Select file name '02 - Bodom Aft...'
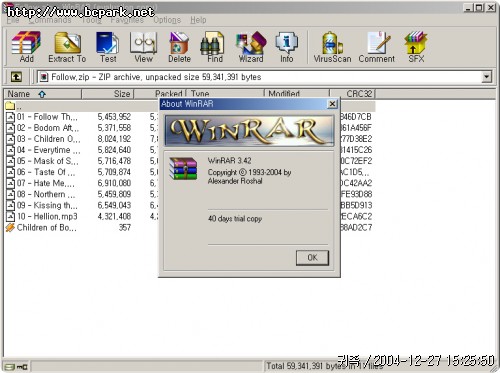500x373 pixels. point(48,128)
